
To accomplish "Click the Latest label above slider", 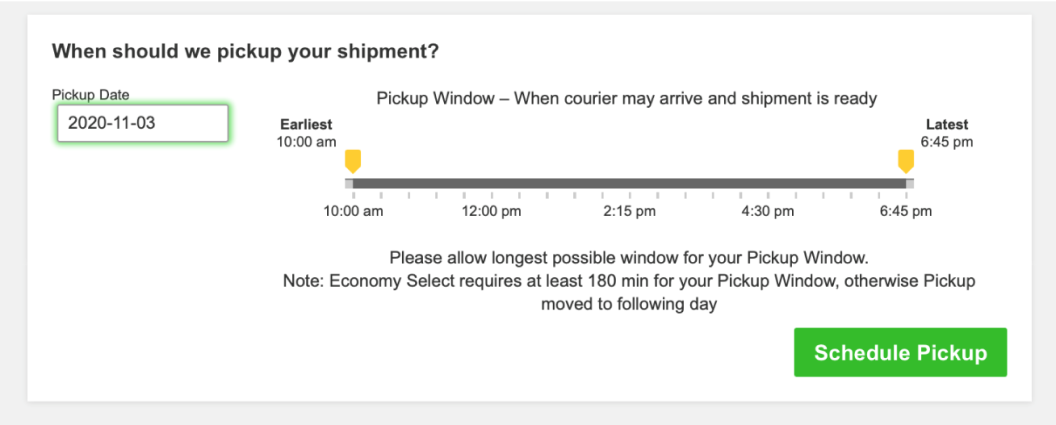I will pos(947,125).
